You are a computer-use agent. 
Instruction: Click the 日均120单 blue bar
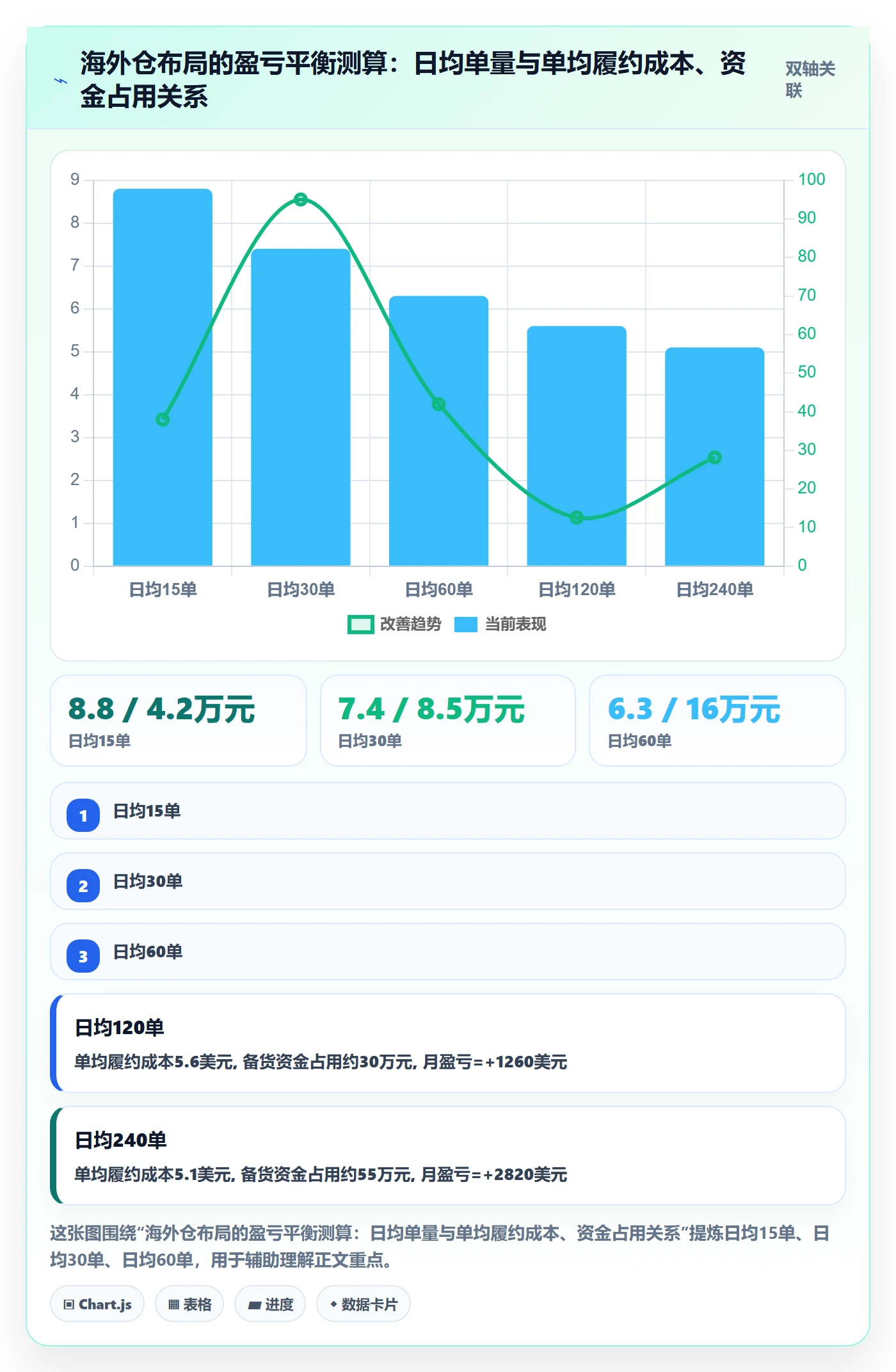[x=577, y=446]
